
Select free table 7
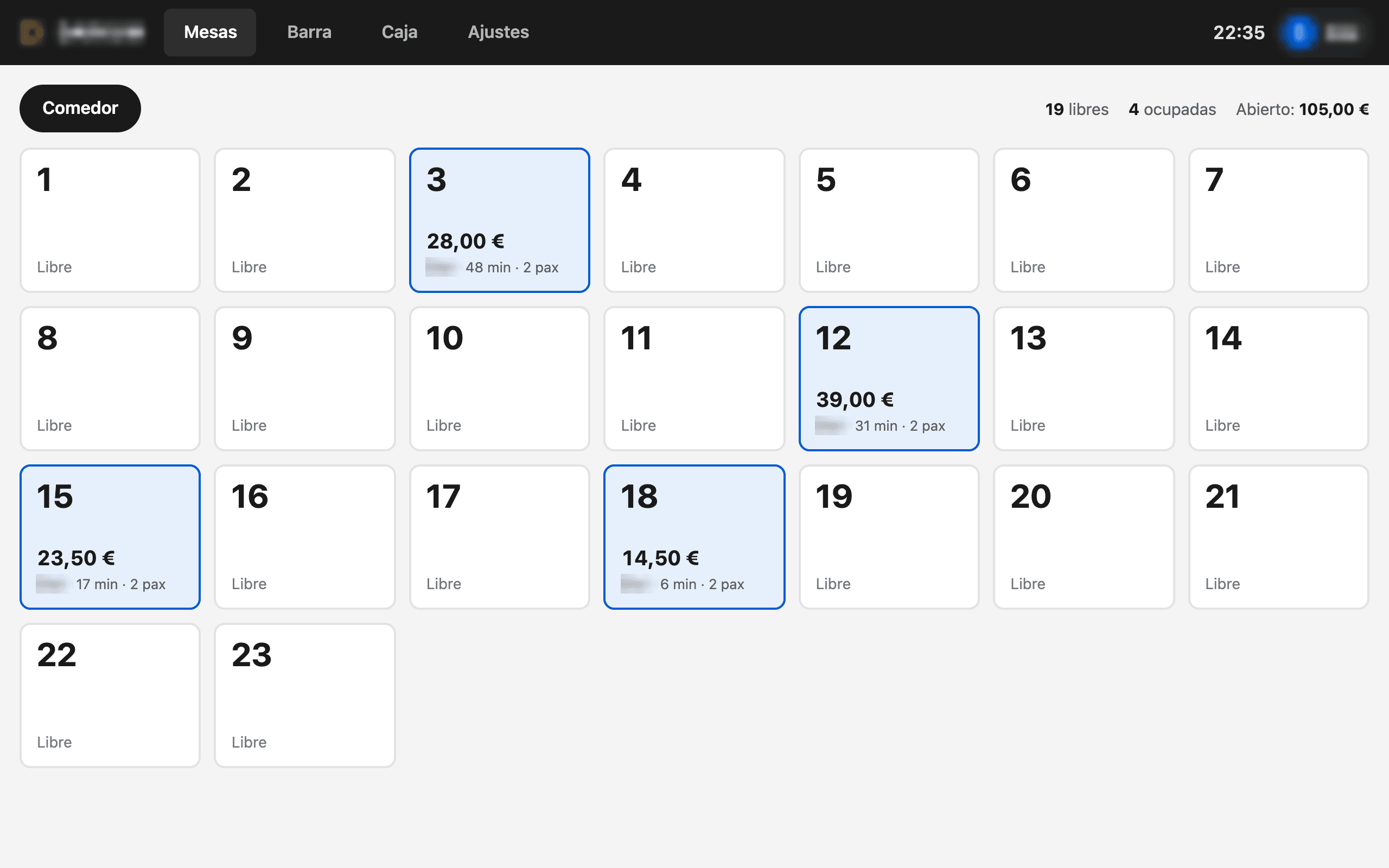1279,220
